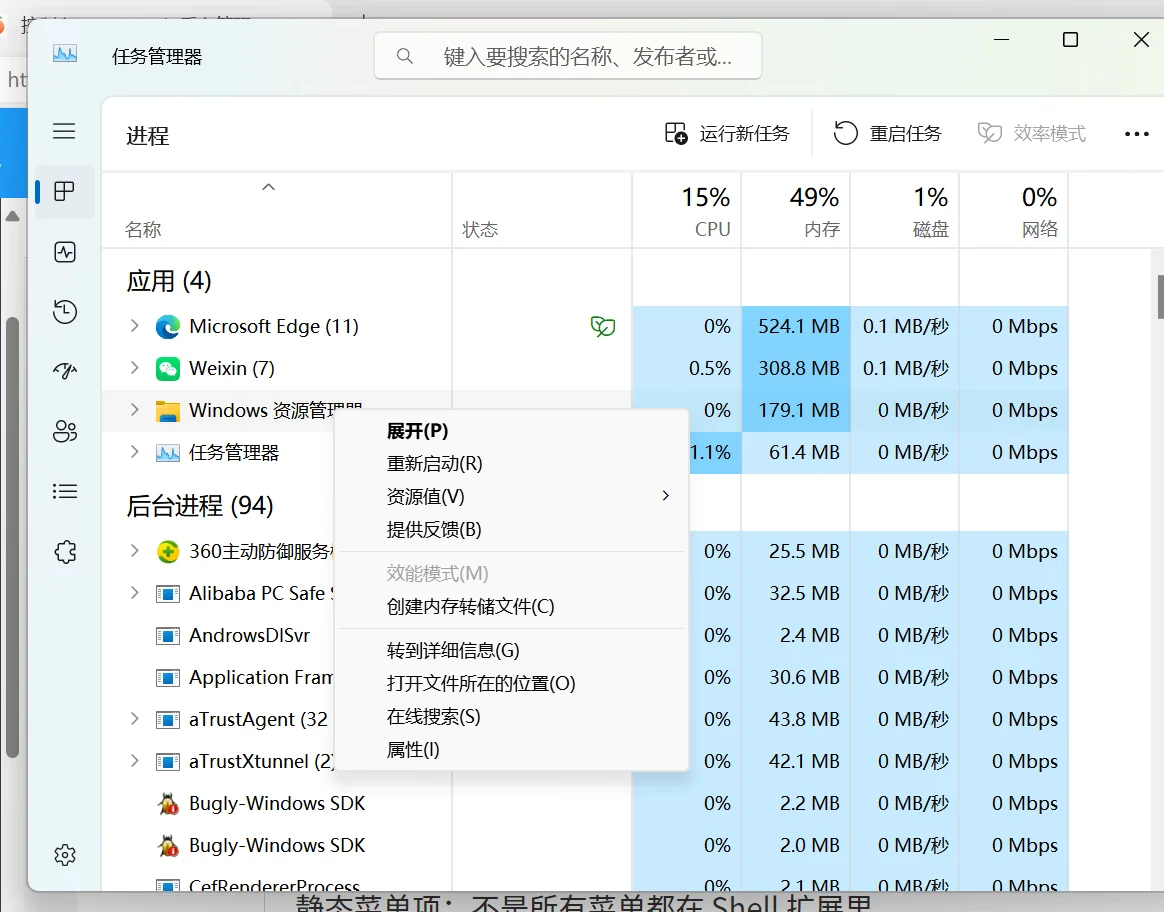Screen dimensions: 1164x912
Task: Sort by the 名称 column header
Action: [x=277, y=211]
